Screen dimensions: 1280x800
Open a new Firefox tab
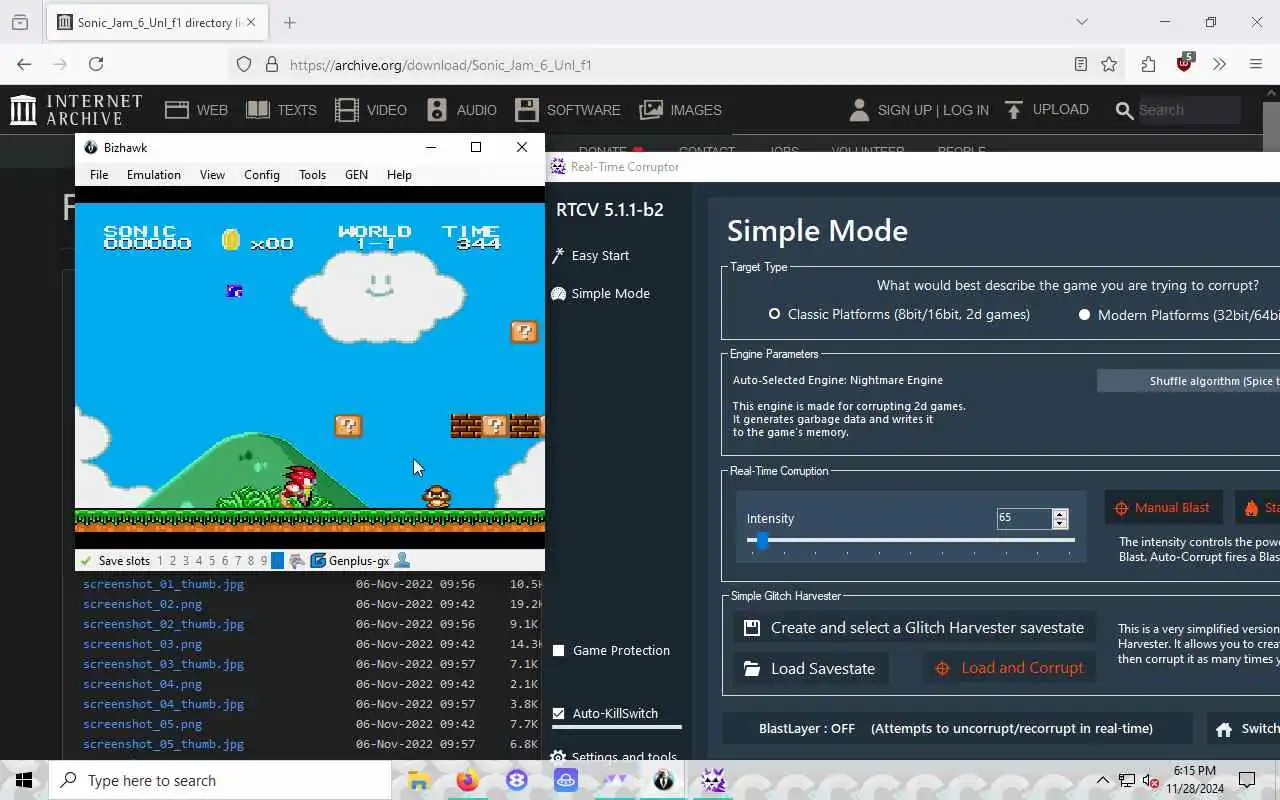tap(290, 22)
